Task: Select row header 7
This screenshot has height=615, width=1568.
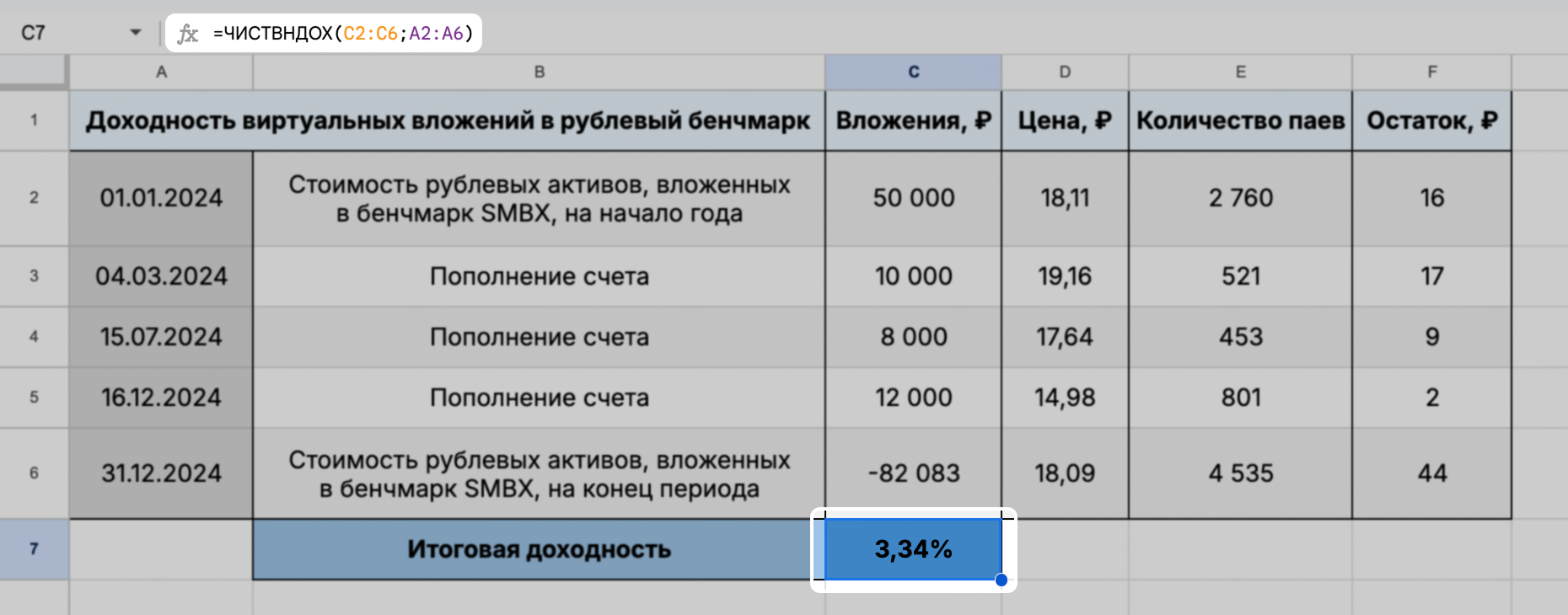Action: (x=34, y=548)
